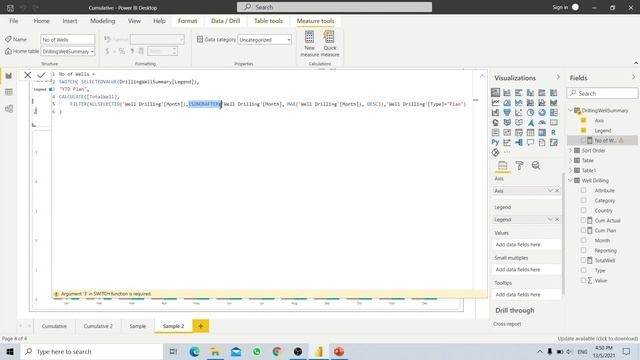The image size is (640, 360).
Task: Add a new report page
Action: [200, 326]
